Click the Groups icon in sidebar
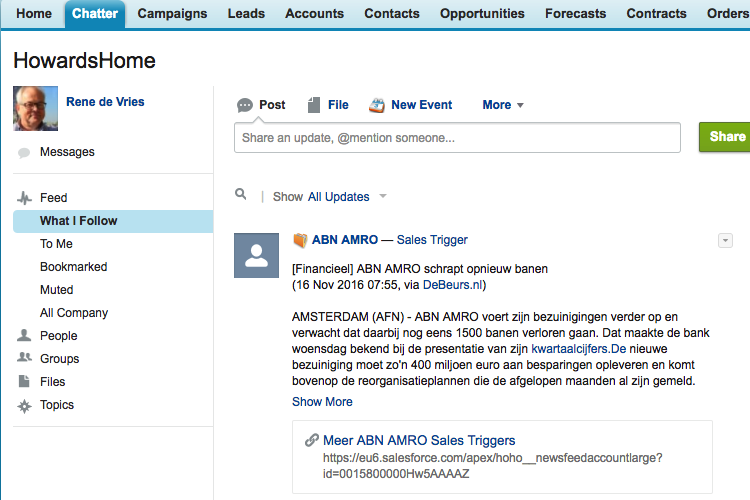This screenshot has height=500, width=750. 24,357
